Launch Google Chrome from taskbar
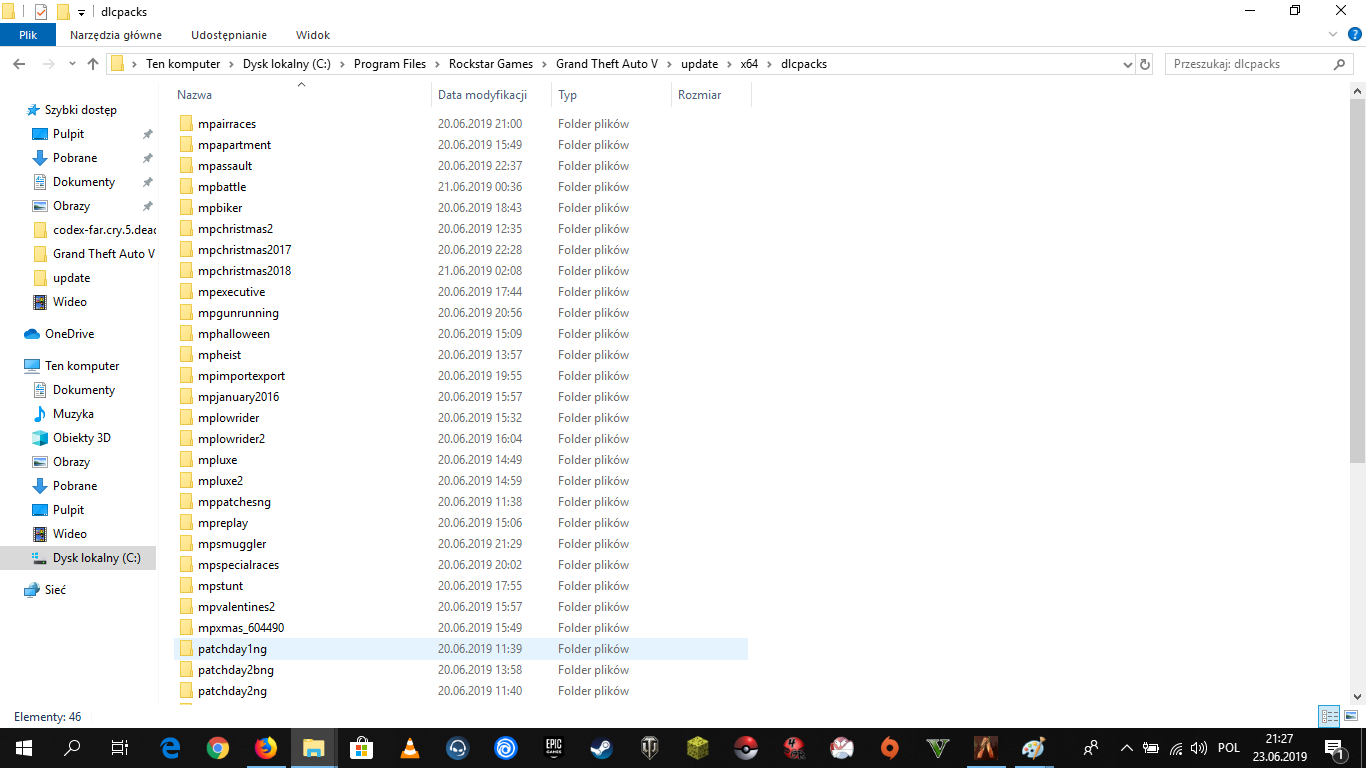The image size is (1366, 768). 217,748
